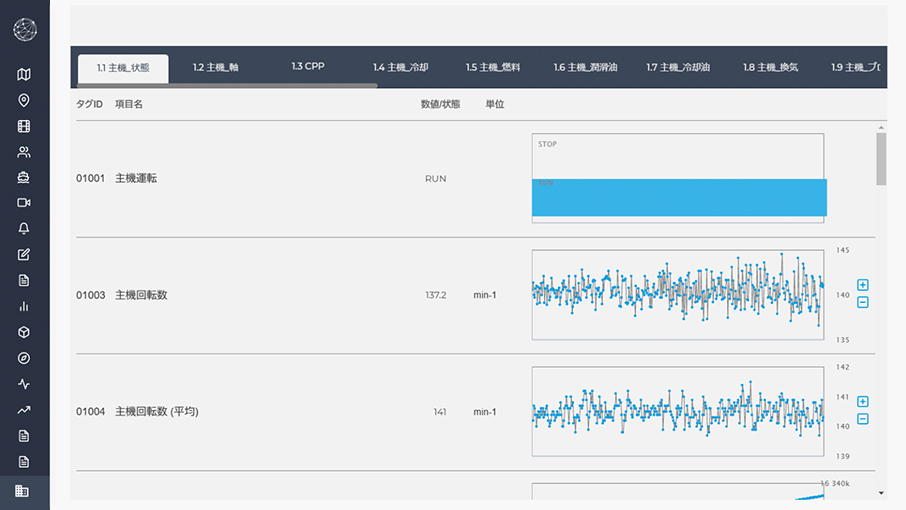Open the location pin icon in the sidebar
The image size is (906, 510).
point(24,100)
